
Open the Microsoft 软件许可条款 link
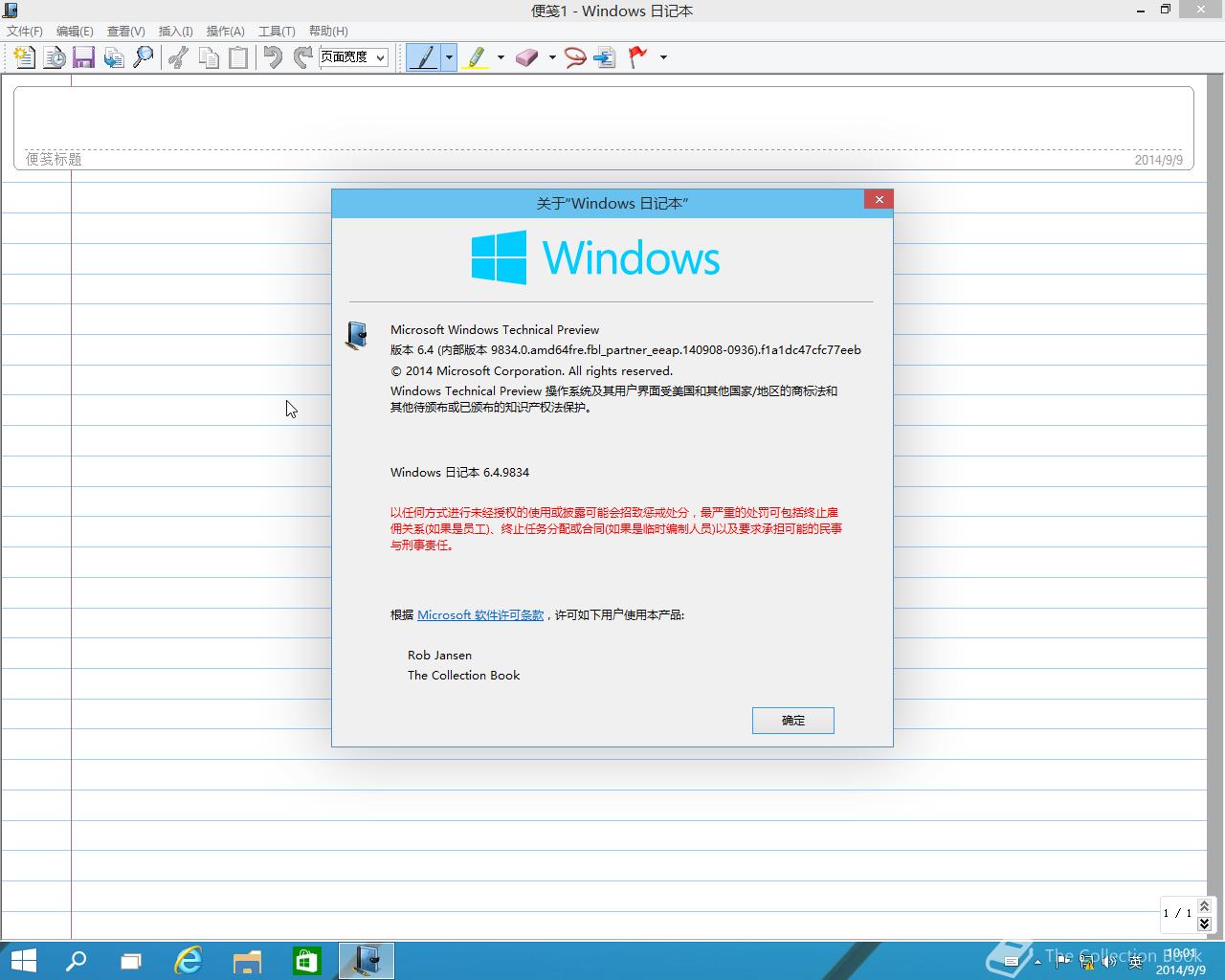480,615
